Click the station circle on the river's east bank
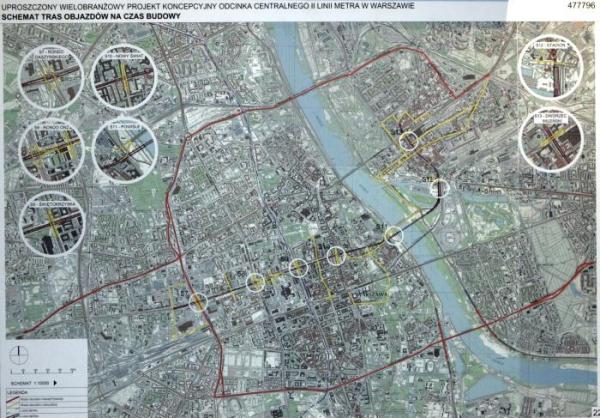600x418 pixels. (x=440, y=187)
